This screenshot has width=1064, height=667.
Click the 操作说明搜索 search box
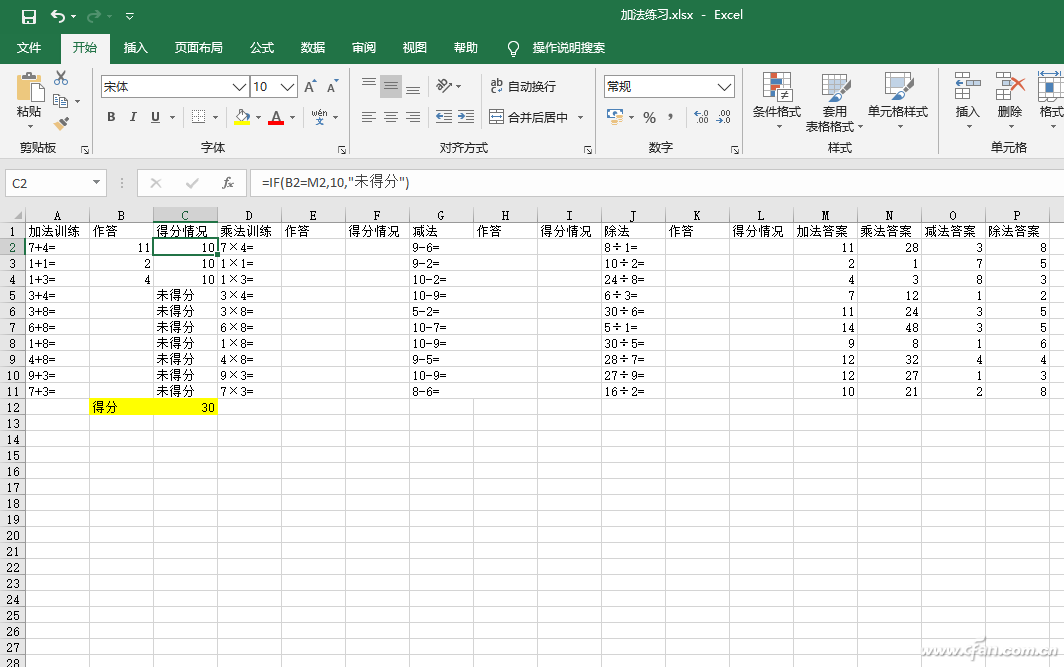pyautogui.click(x=569, y=47)
